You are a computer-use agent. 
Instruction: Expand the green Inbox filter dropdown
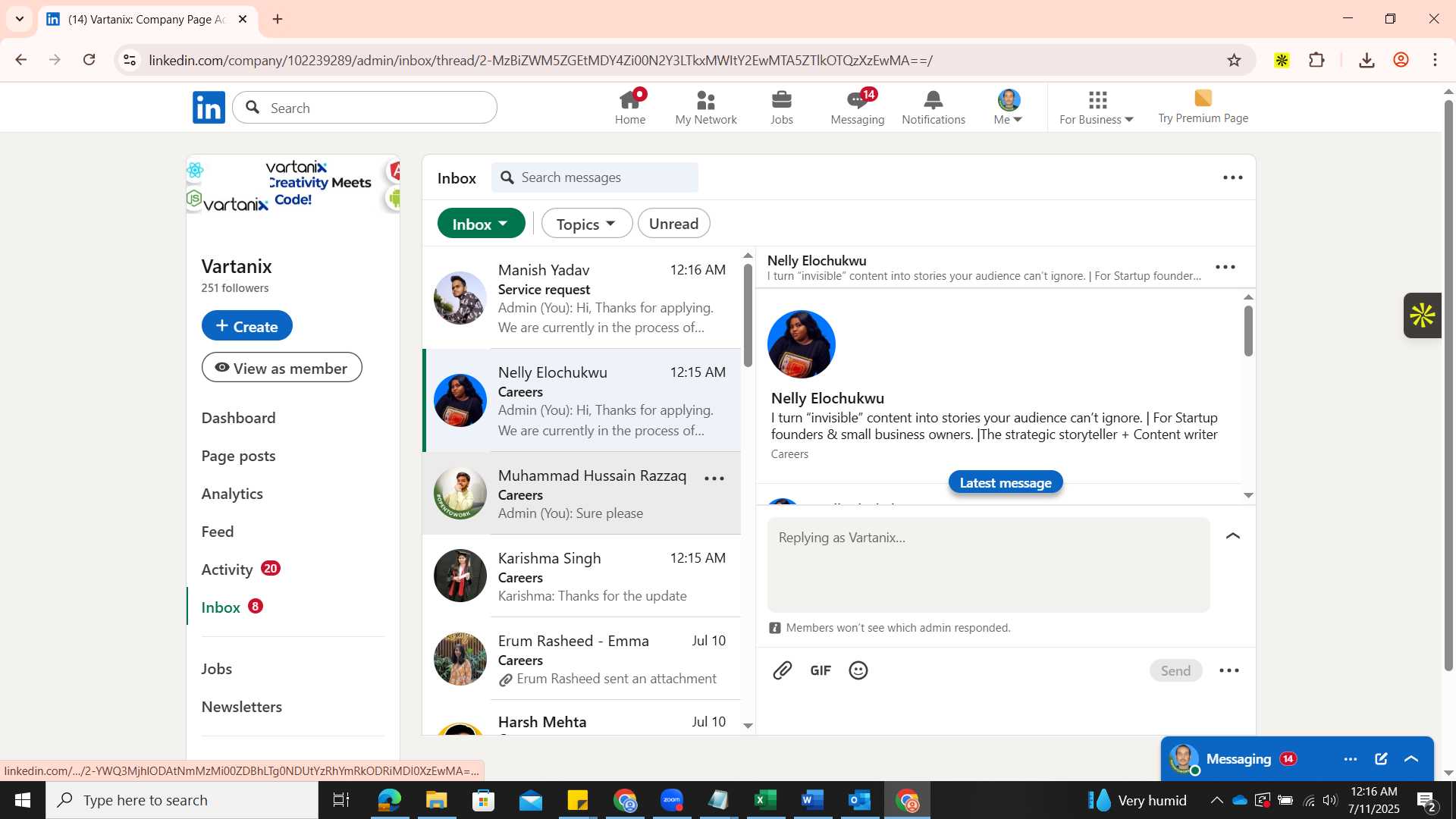tap(482, 224)
